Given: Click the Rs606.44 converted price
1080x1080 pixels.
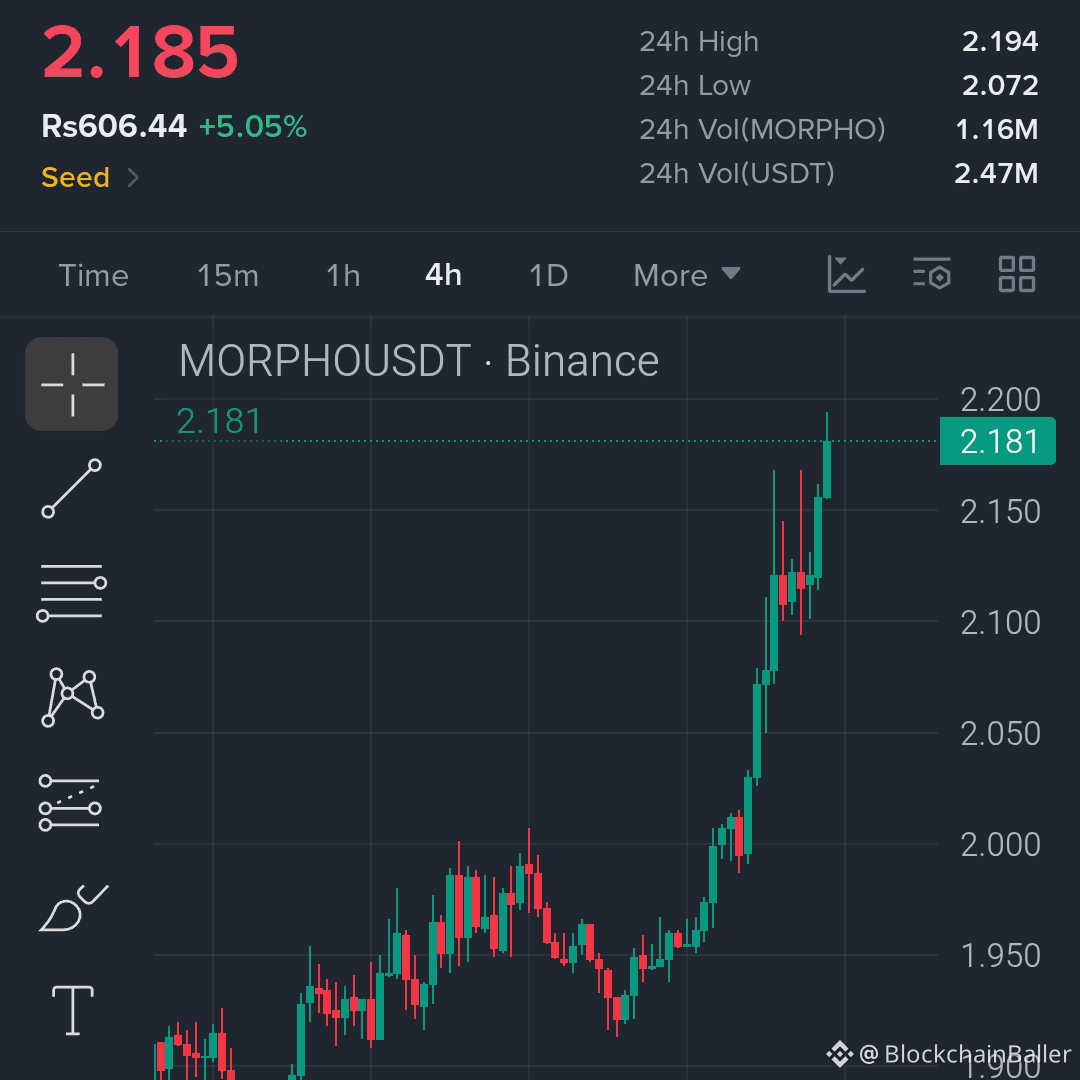Looking at the screenshot, I should (x=114, y=126).
